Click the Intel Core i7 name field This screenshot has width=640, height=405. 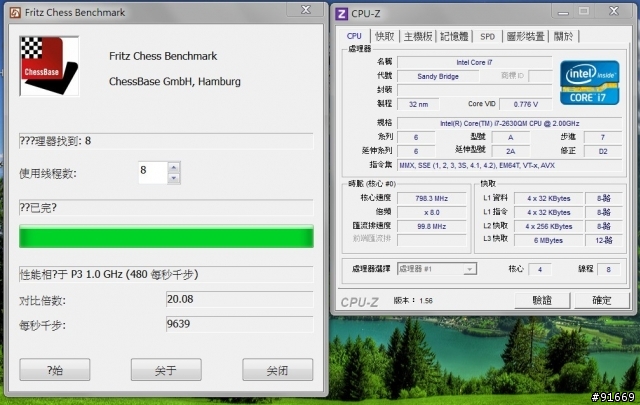click(474, 62)
